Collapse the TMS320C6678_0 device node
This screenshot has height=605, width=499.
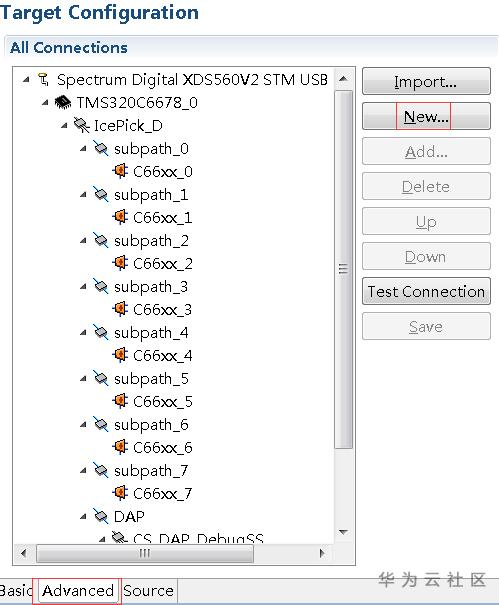coord(46,103)
